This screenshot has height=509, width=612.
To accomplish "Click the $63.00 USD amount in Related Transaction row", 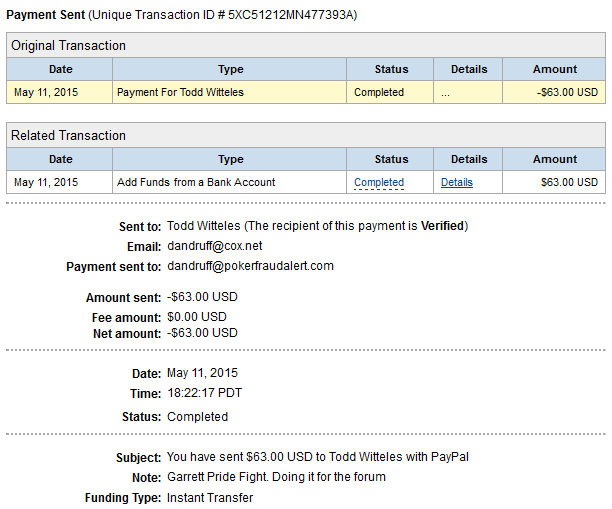I will 569,182.
